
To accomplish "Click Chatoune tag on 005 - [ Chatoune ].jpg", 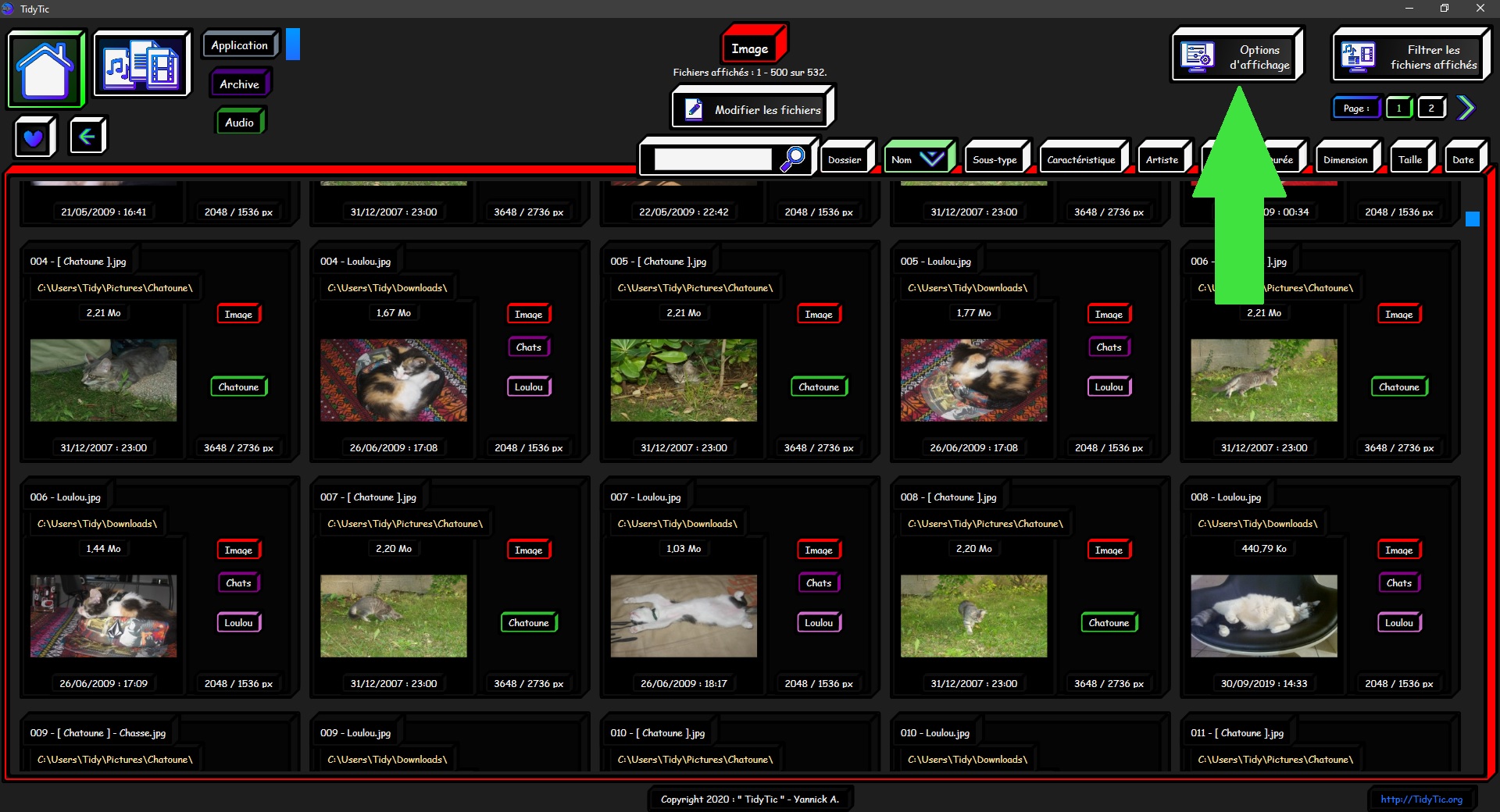I will 819,386.
